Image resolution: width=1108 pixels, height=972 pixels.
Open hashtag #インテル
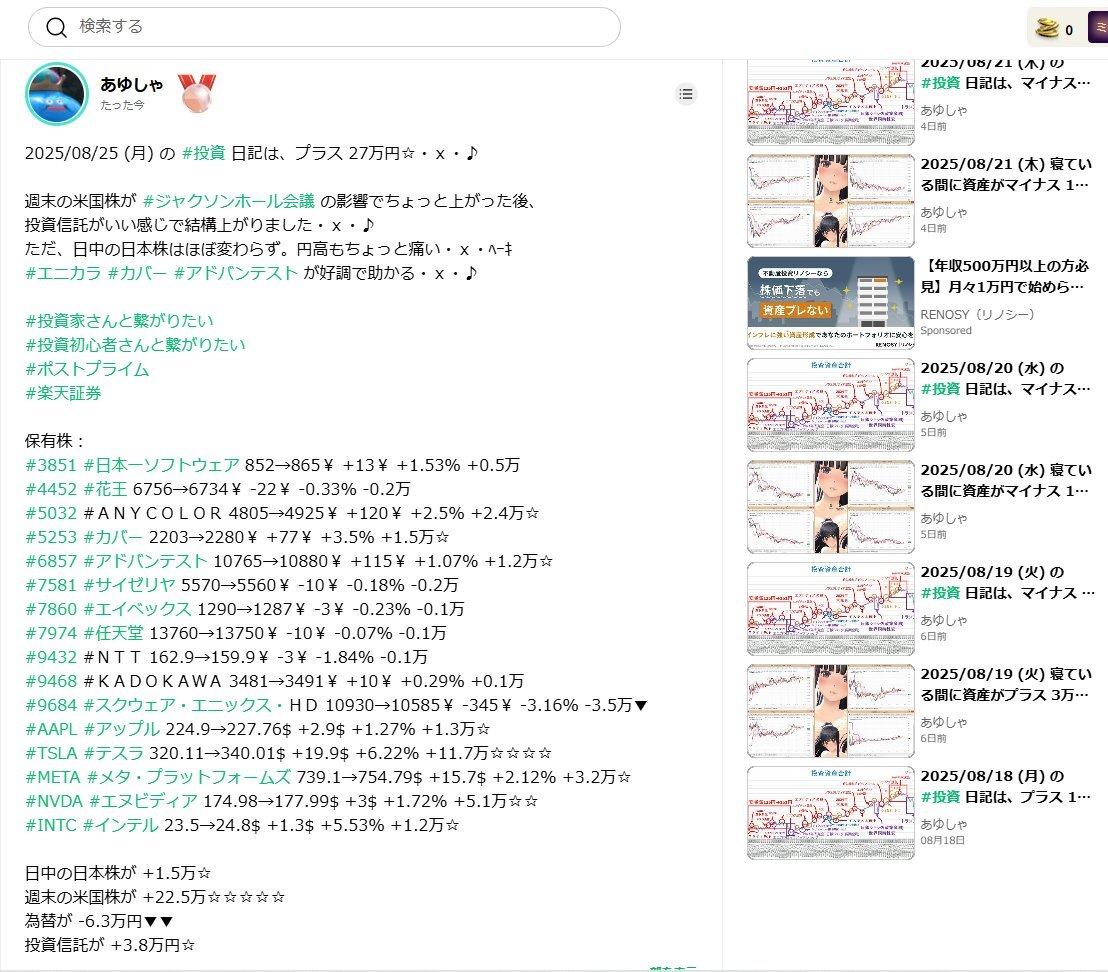[120, 826]
